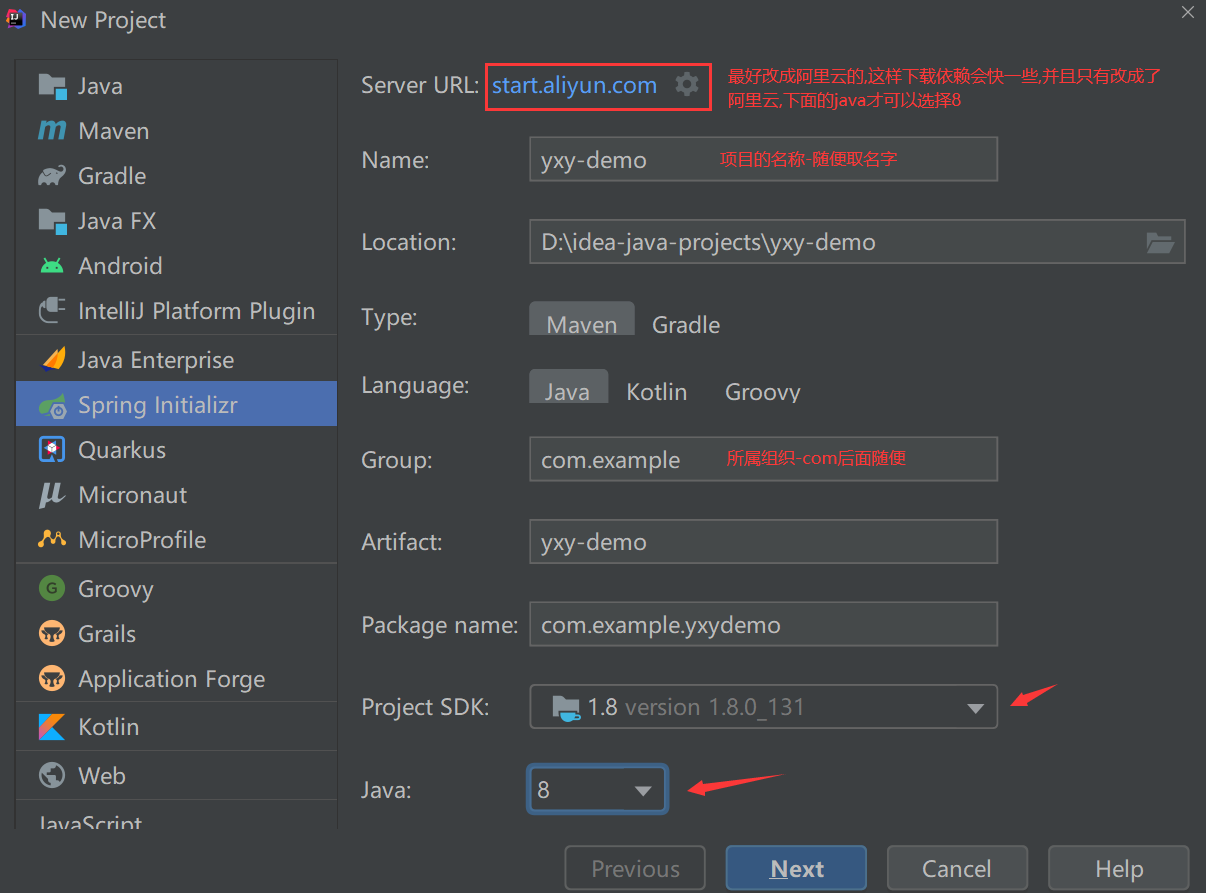
Task: Close the New Project dialog
Action: (1187, 12)
